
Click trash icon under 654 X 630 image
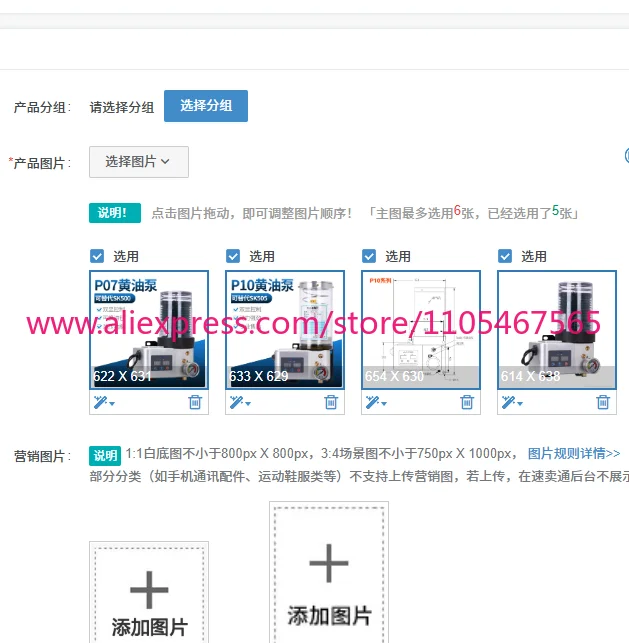click(x=467, y=402)
